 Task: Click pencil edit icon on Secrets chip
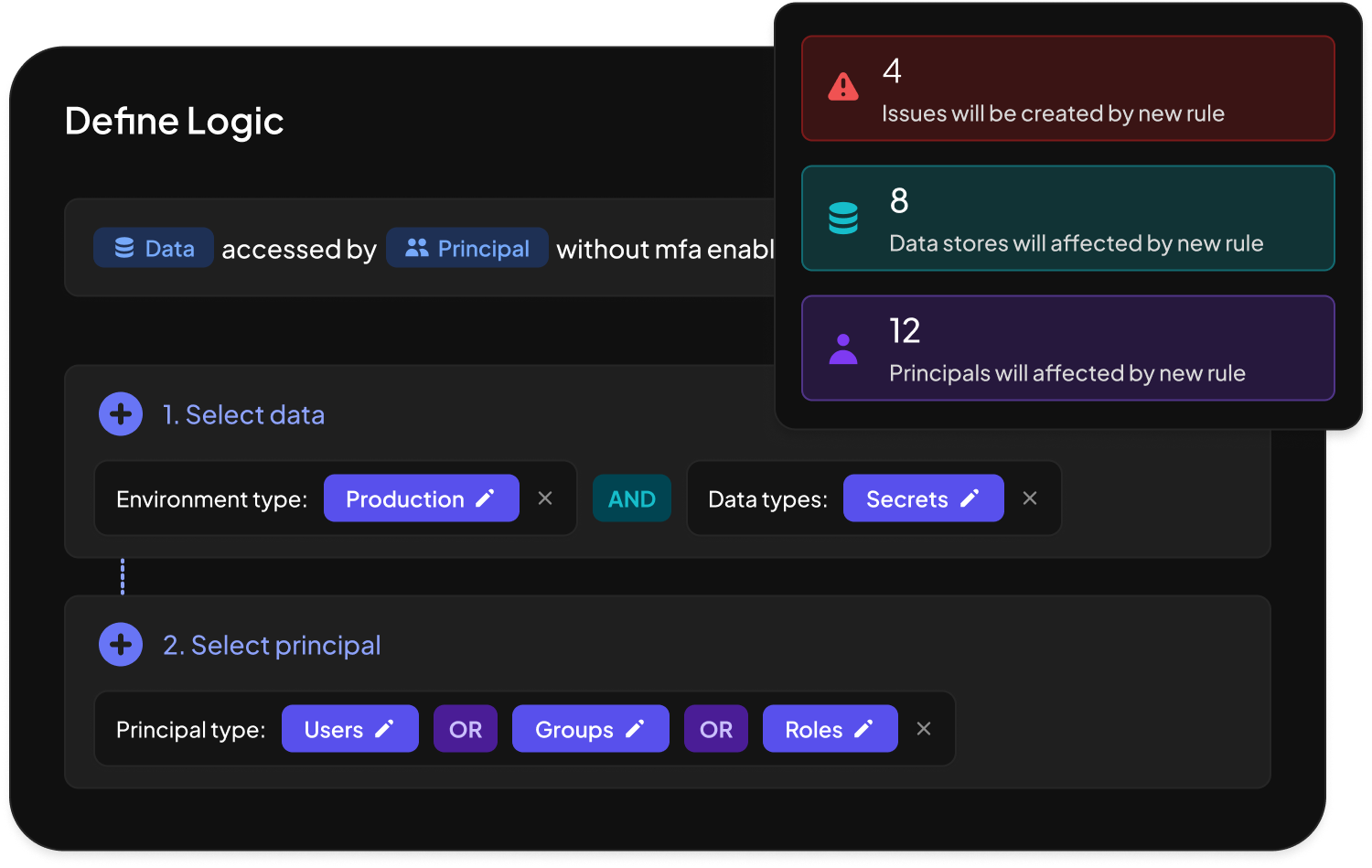coord(970,498)
